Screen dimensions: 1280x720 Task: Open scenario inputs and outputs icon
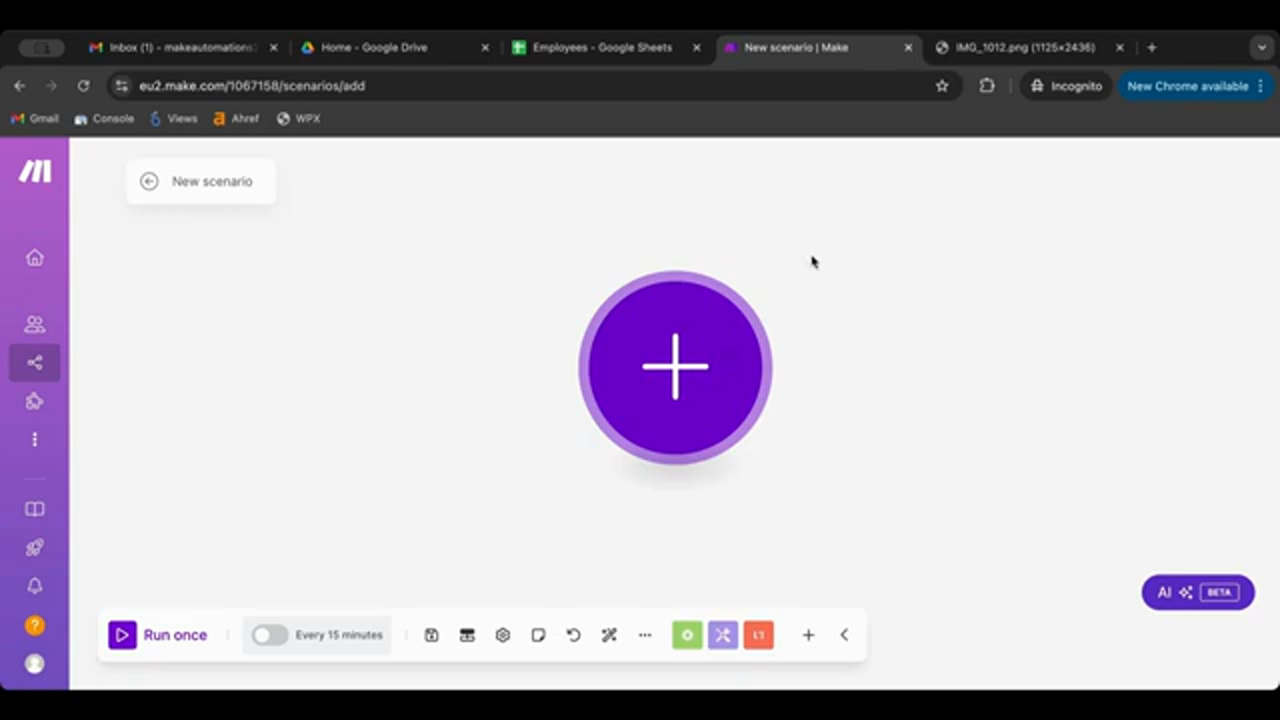coord(467,635)
